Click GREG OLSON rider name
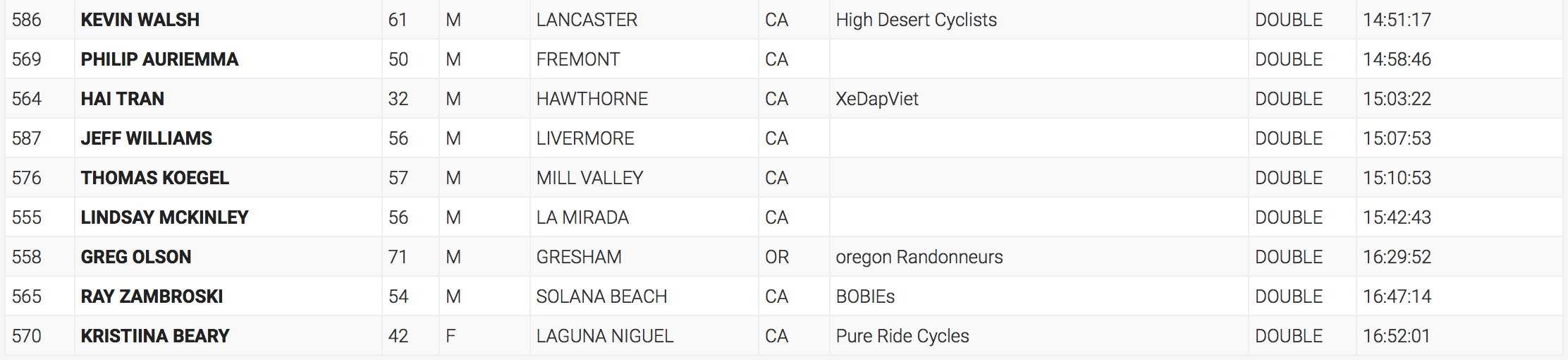This screenshot has height=360, width=1568. point(135,257)
